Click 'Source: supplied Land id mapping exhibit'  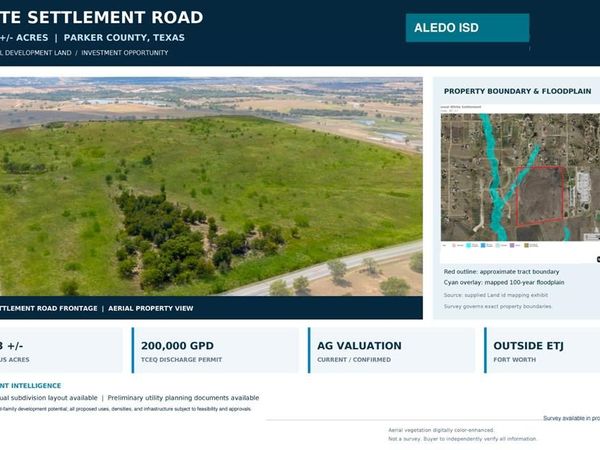[x=496, y=295]
